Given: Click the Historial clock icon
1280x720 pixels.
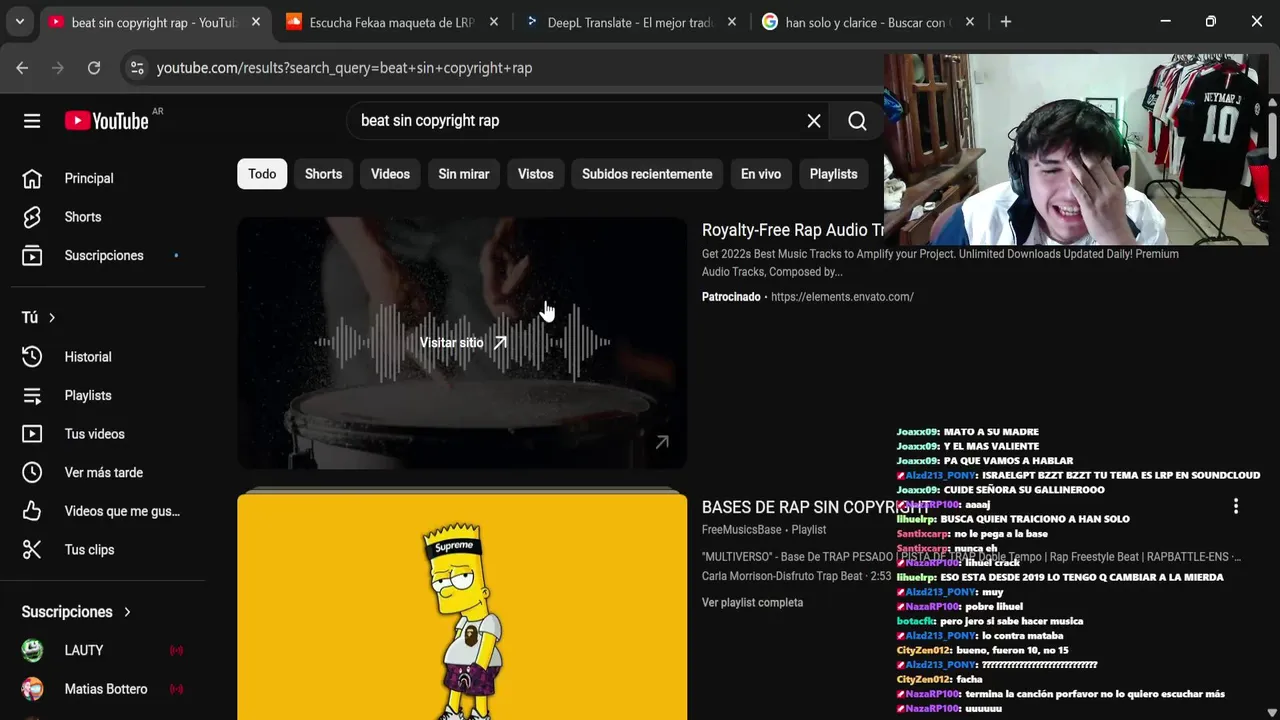Looking at the screenshot, I should point(32,357).
